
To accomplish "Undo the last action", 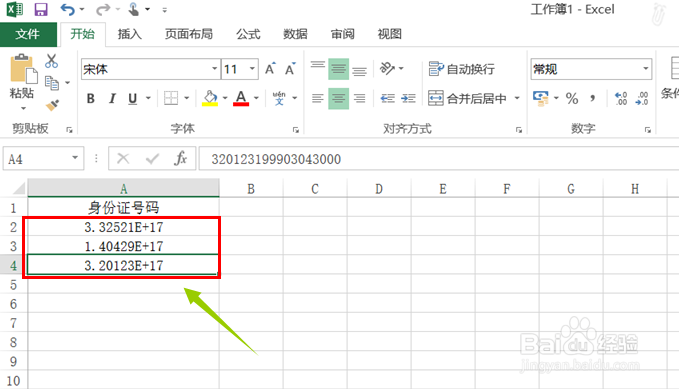I will pos(68,9).
